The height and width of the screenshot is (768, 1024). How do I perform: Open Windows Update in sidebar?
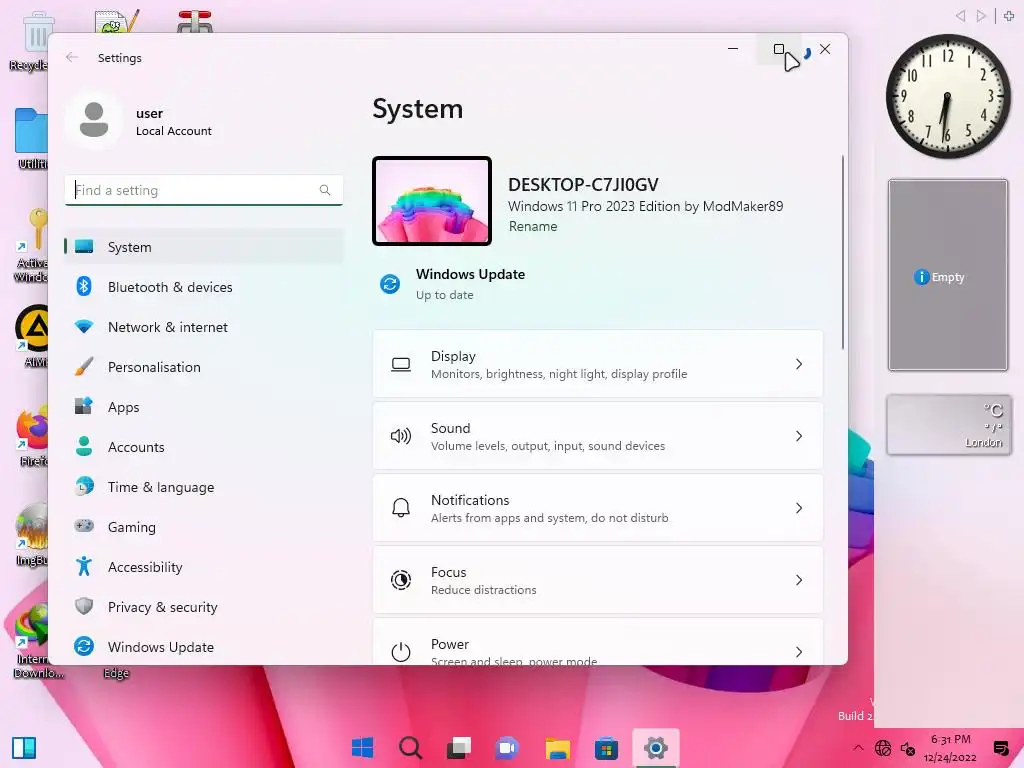click(204, 647)
